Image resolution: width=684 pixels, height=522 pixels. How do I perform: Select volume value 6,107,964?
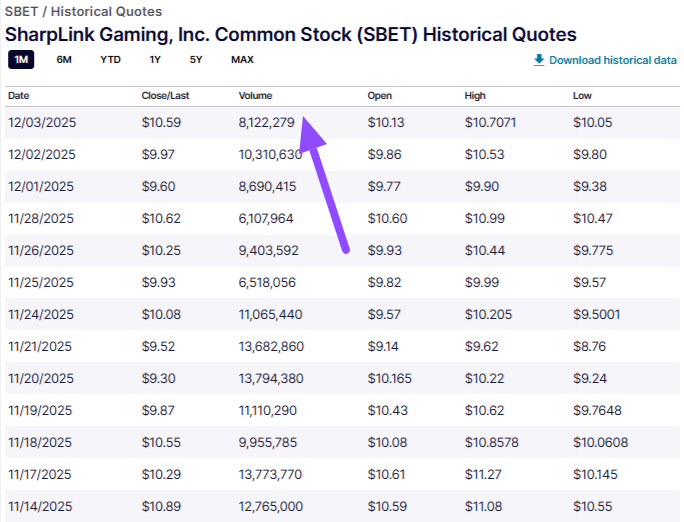click(x=266, y=218)
